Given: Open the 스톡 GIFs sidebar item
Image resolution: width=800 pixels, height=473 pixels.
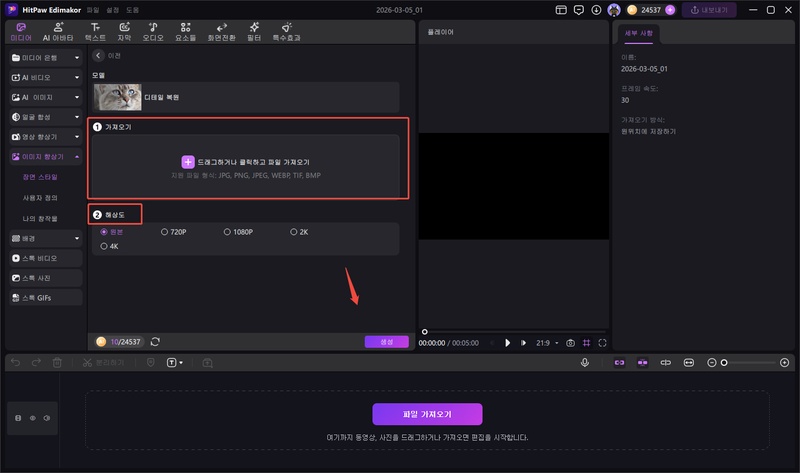Looking at the screenshot, I should pos(46,297).
